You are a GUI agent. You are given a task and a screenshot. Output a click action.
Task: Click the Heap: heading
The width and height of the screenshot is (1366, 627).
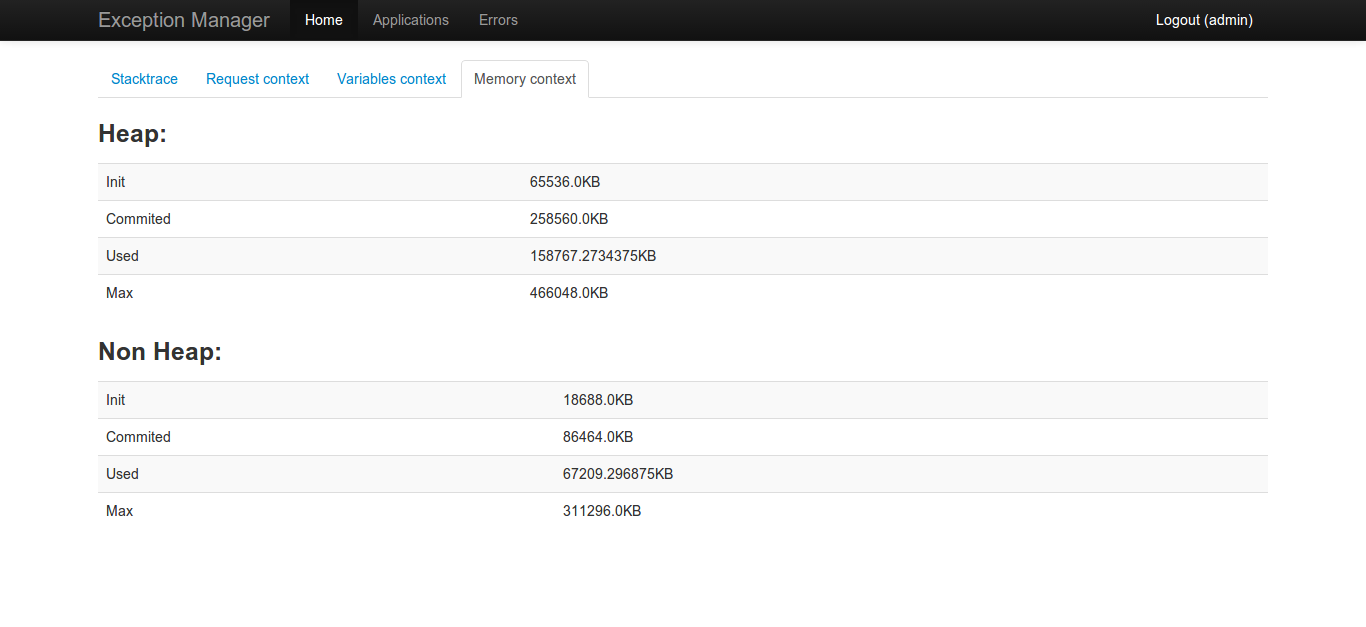point(133,134)
